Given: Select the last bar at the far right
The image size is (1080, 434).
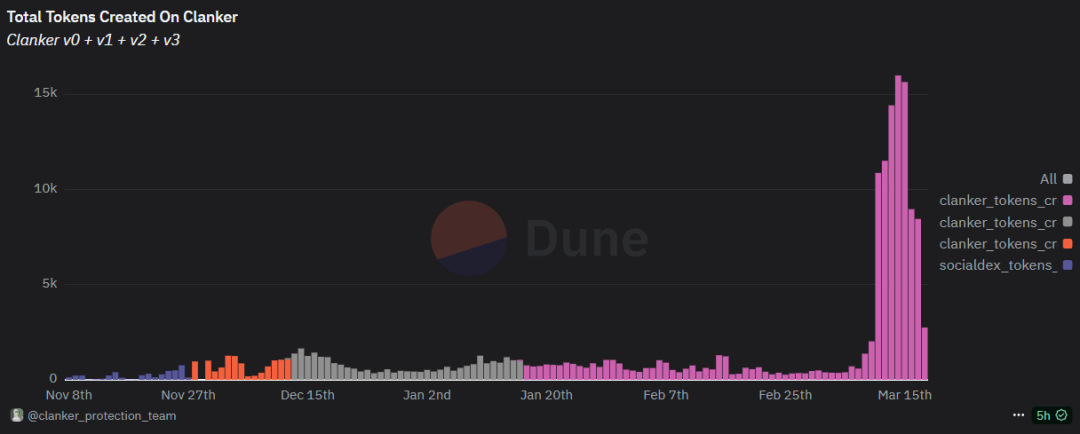Looking at the screenshot, I should pyautogui.click(x=925, y=354).
